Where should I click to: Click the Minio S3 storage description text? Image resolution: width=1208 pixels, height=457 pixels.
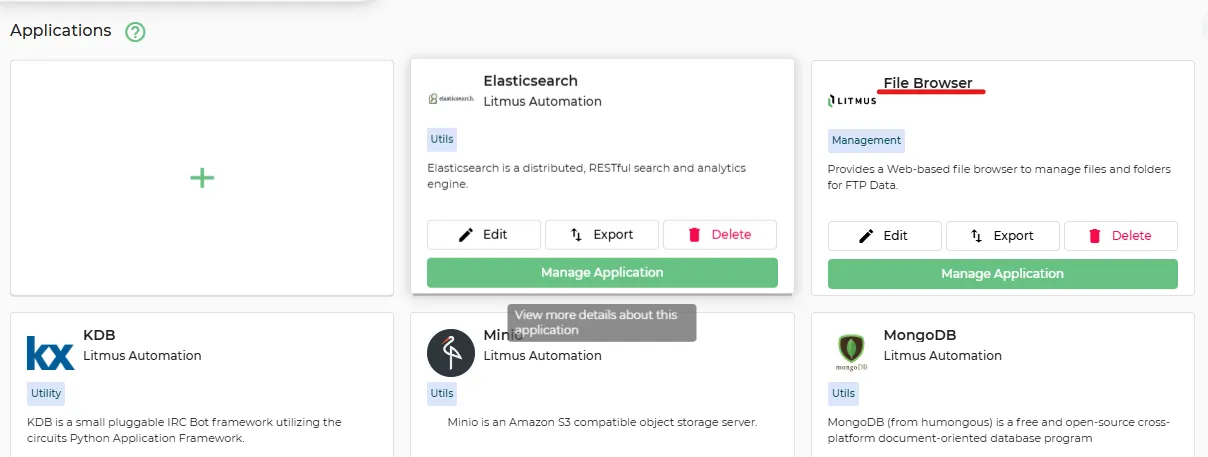pos(602,422)
